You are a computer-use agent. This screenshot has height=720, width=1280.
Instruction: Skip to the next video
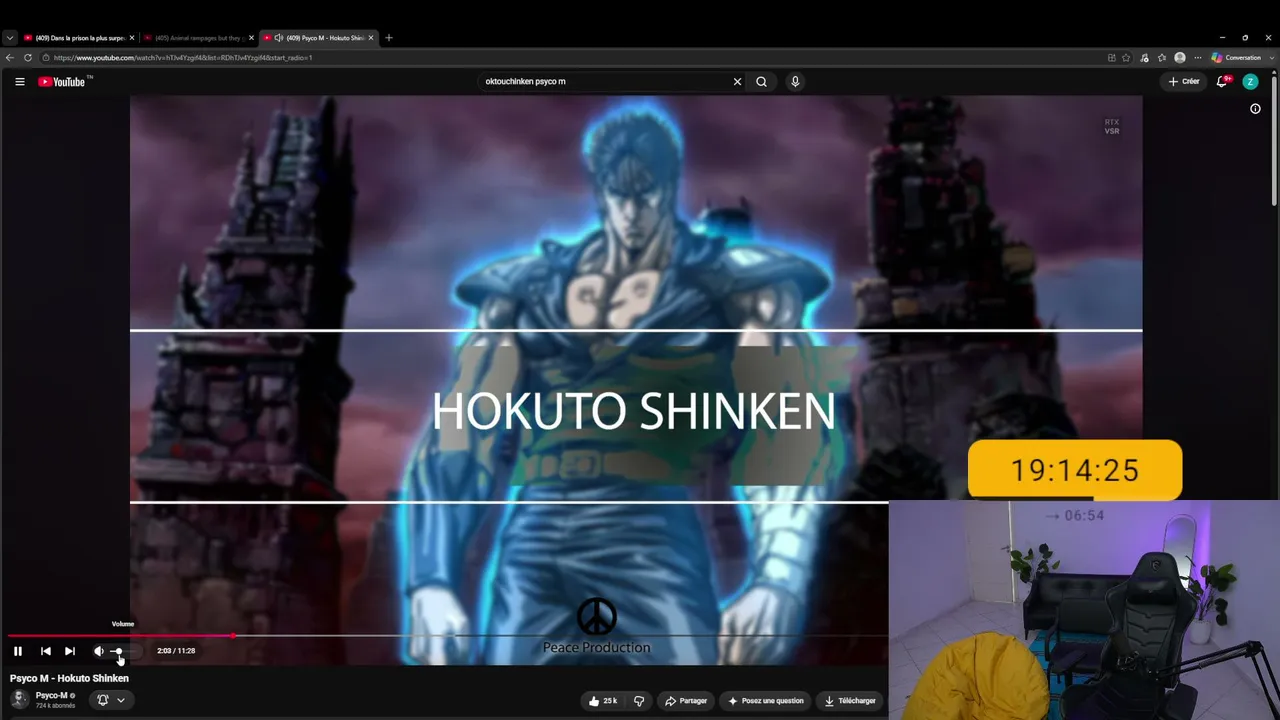point(70,651)
